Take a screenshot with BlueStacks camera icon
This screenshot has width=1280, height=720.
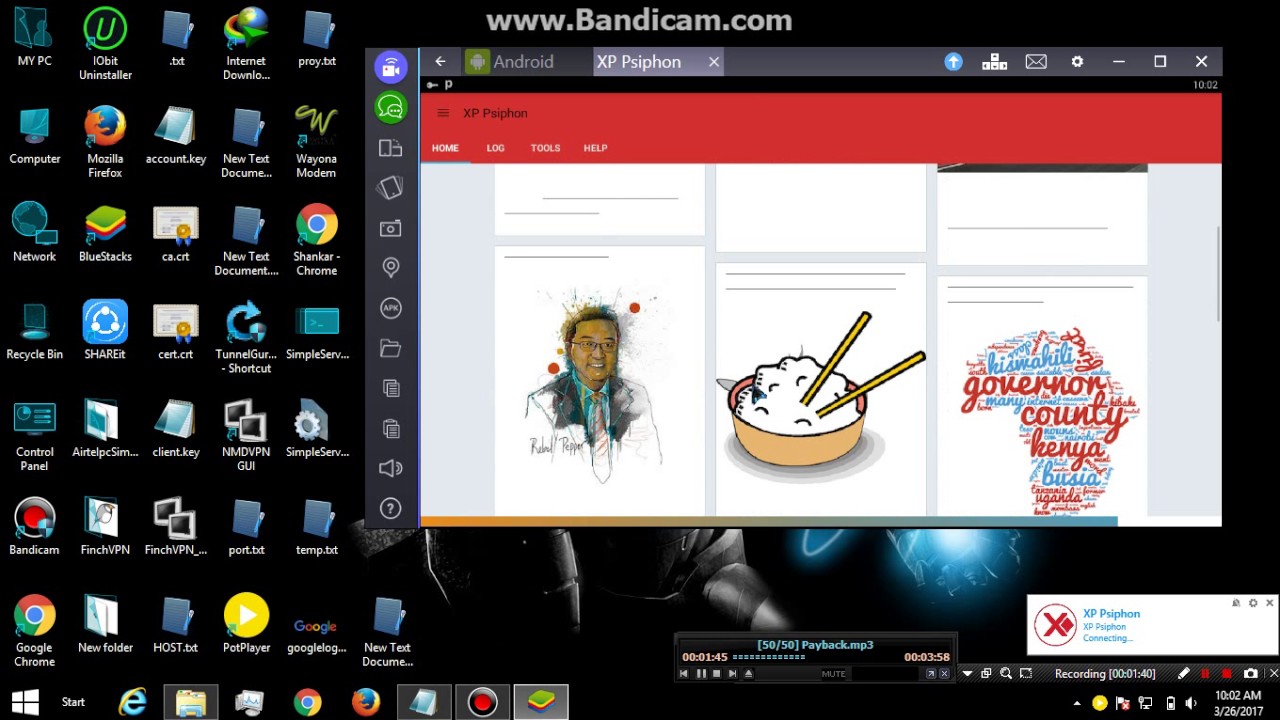(x=390, y=228)
